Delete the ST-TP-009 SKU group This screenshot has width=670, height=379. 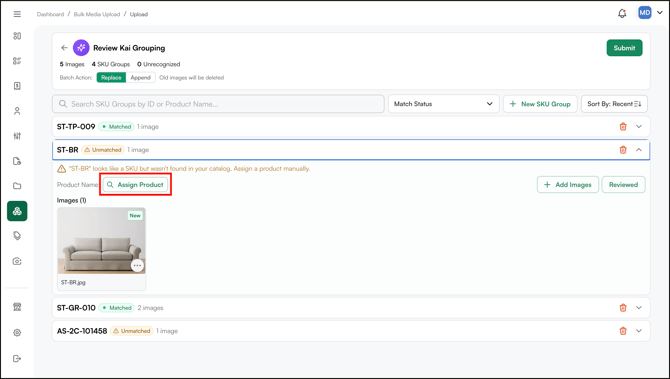click(623, 126)
